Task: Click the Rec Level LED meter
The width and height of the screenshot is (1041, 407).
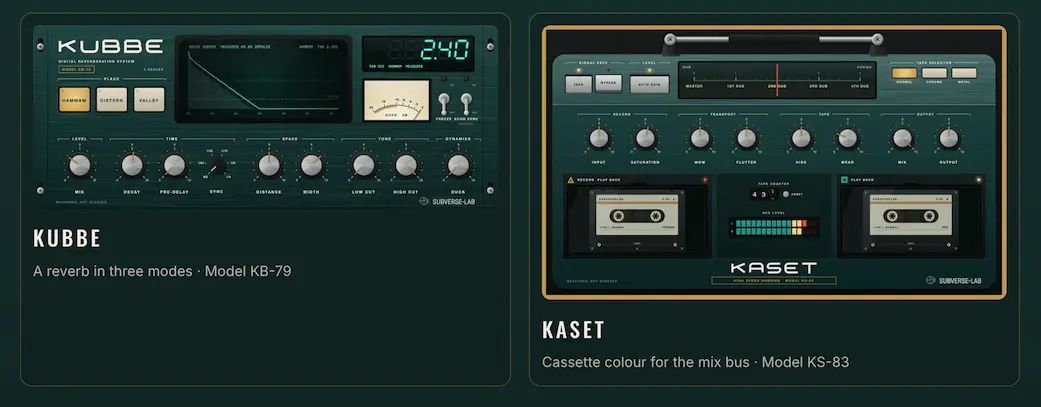Action: tap(773, 227)
